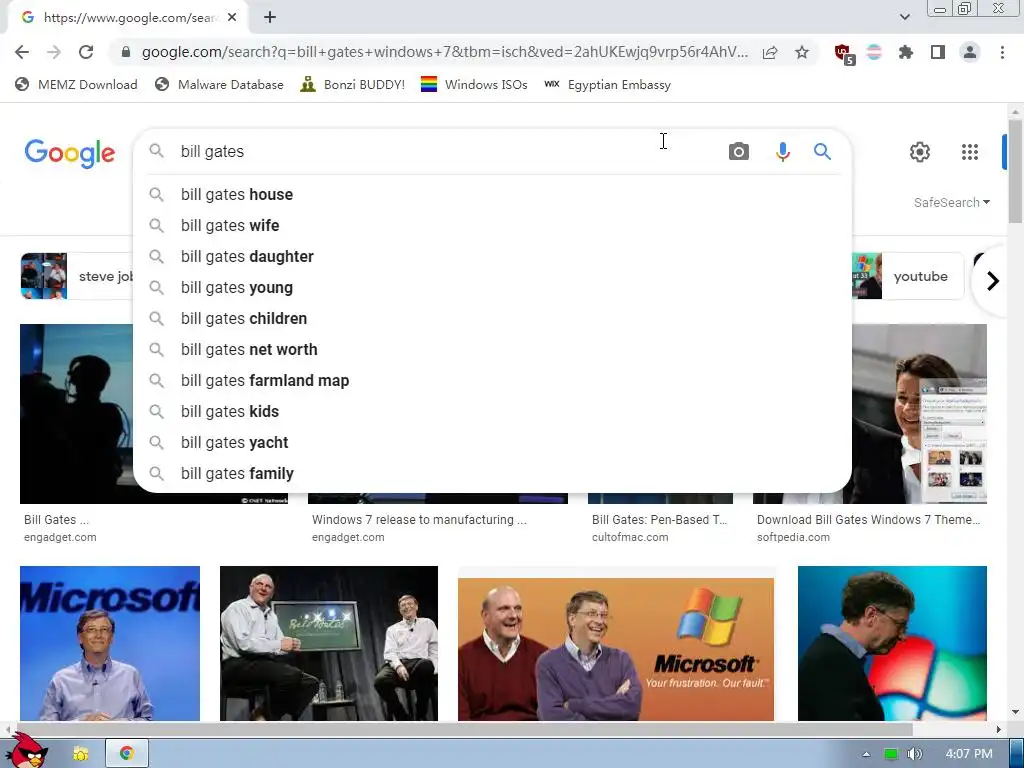
Task: Open the Bill Gates: Pen-Based result title
Action: pyautogui.click(x=660, y=520)
